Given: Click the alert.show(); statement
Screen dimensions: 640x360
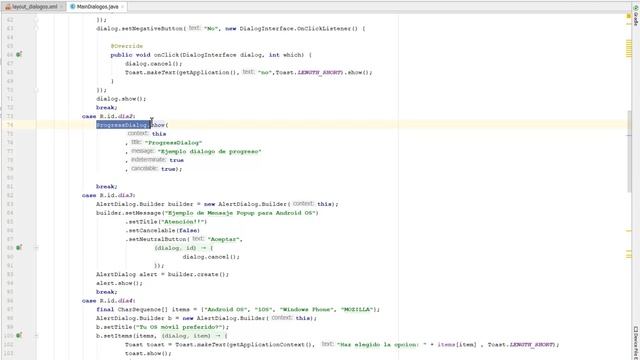Looking at the screenshot, I should click(119, 283).
